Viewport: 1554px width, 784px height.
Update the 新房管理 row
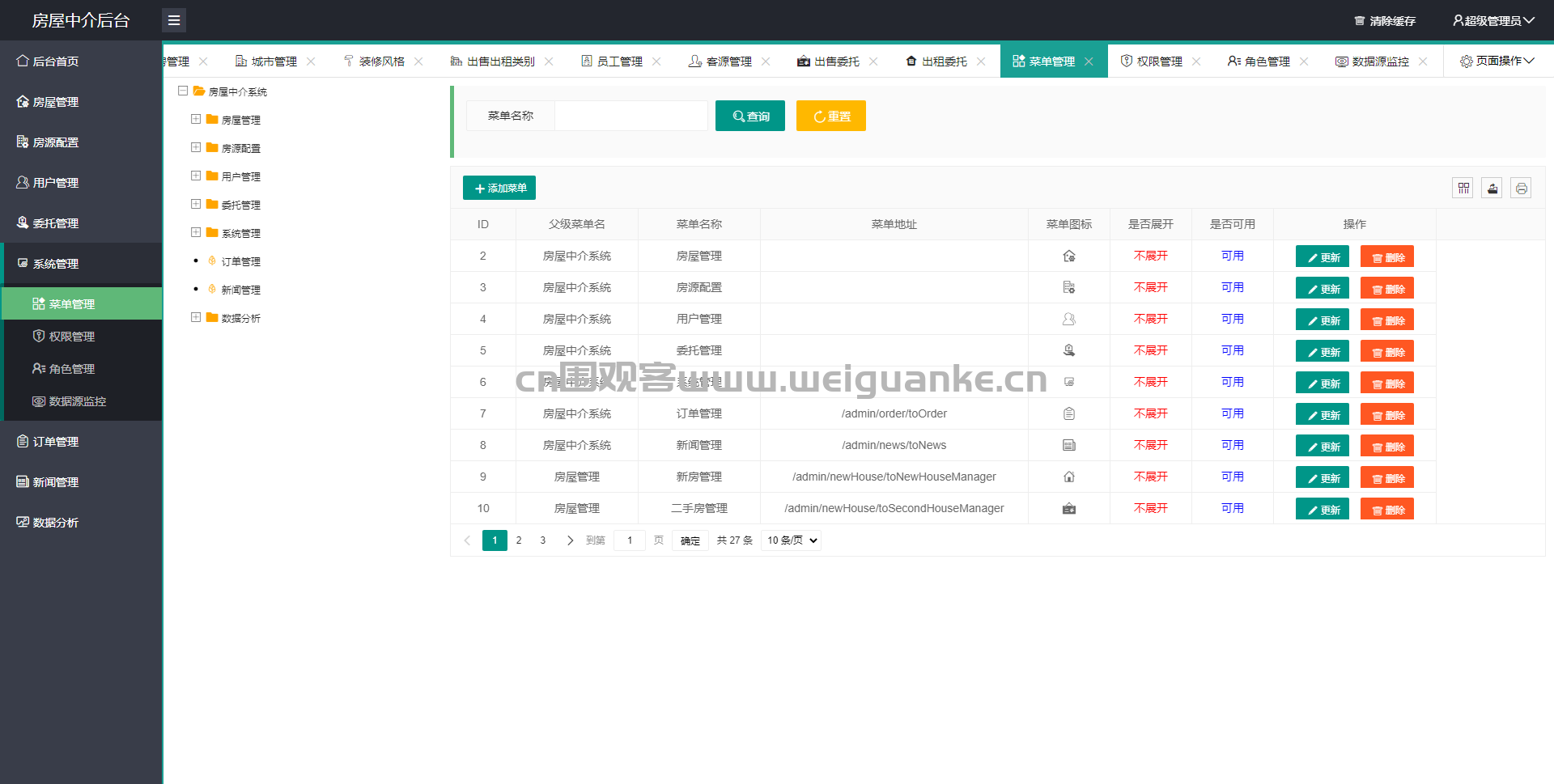[x=1323, y=477]
